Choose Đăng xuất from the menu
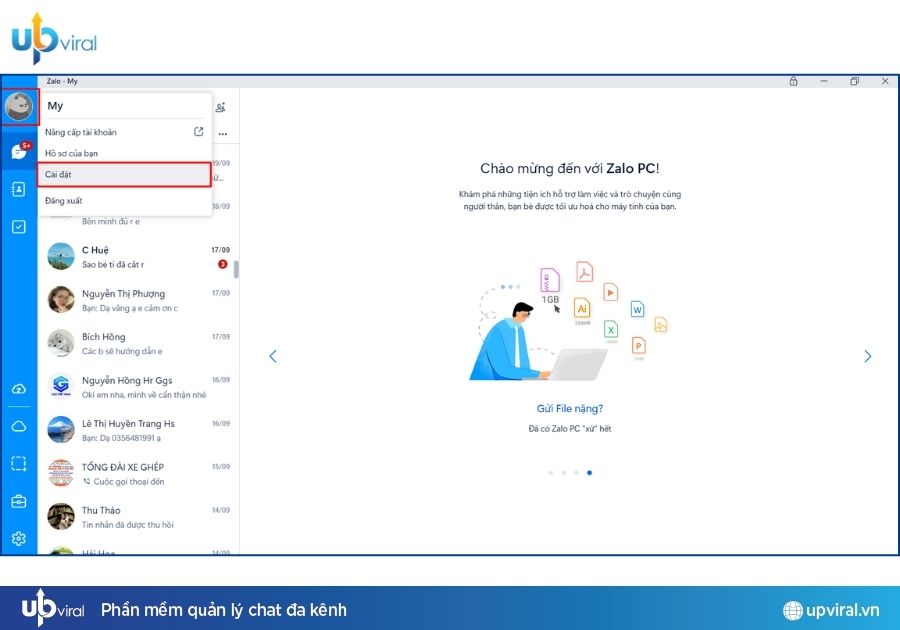Viewport: 900px width, 630px height. coord(125,201)
